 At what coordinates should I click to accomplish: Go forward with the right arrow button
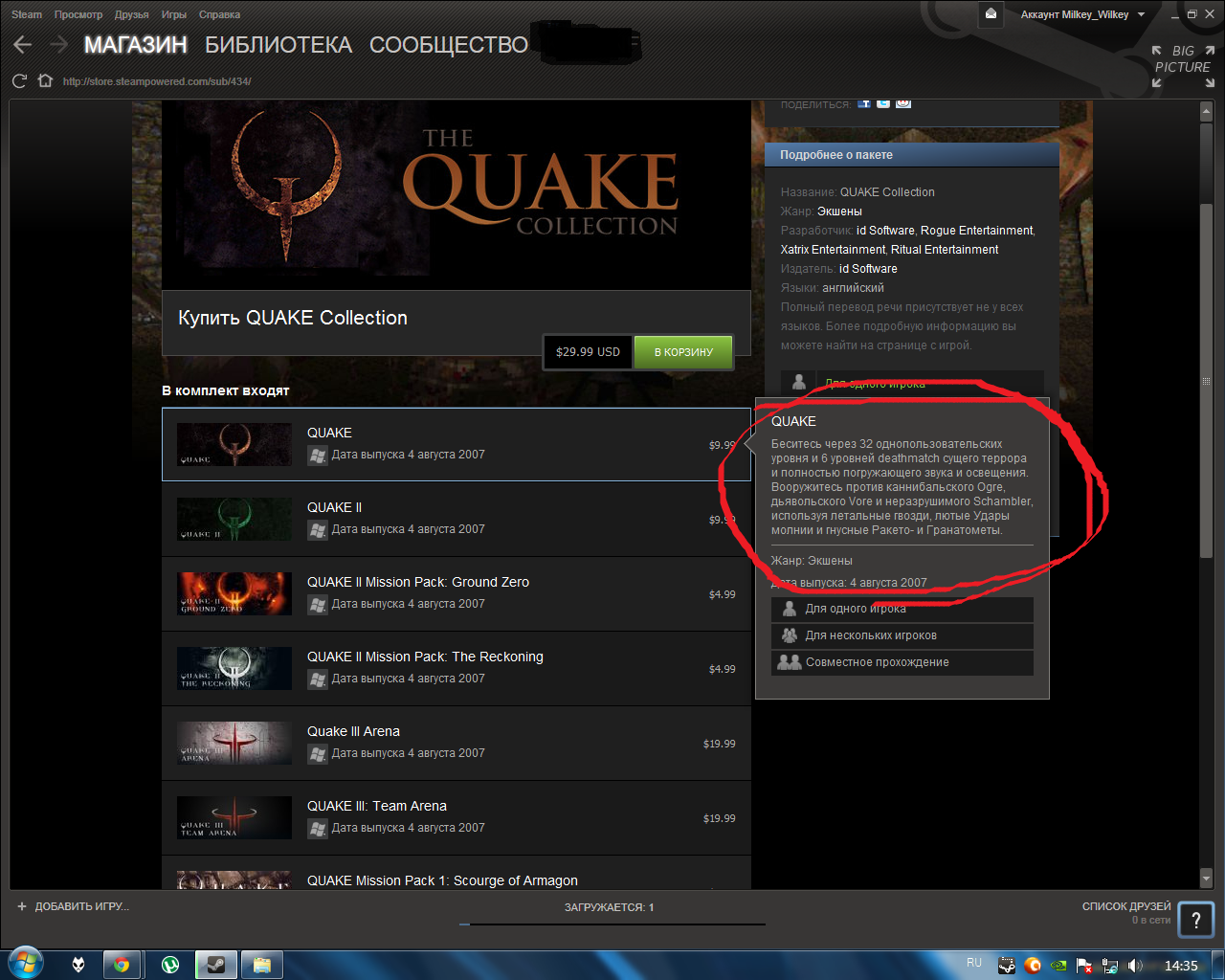pyautogui.click(x=59, y=45)
